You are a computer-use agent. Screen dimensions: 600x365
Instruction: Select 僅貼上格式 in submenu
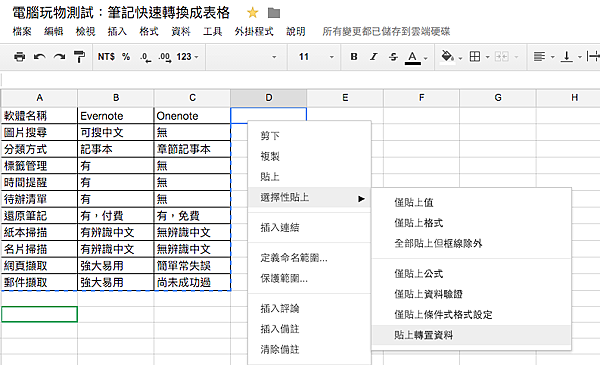pos(471,223)
